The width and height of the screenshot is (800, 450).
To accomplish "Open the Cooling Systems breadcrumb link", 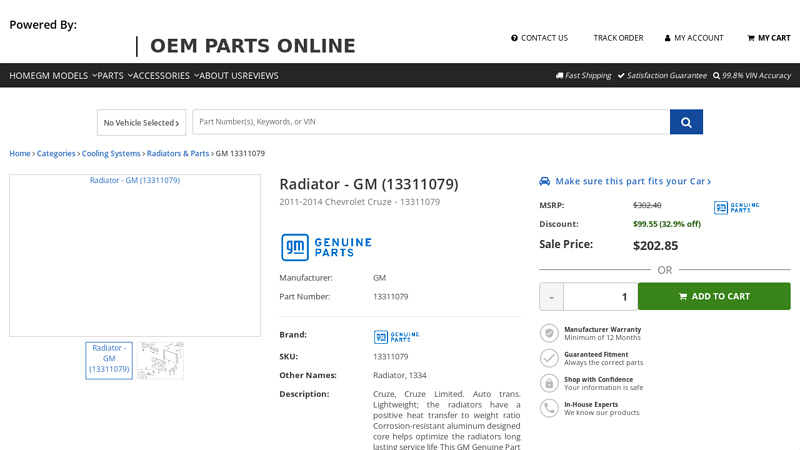I will click(x=111, y=154).
